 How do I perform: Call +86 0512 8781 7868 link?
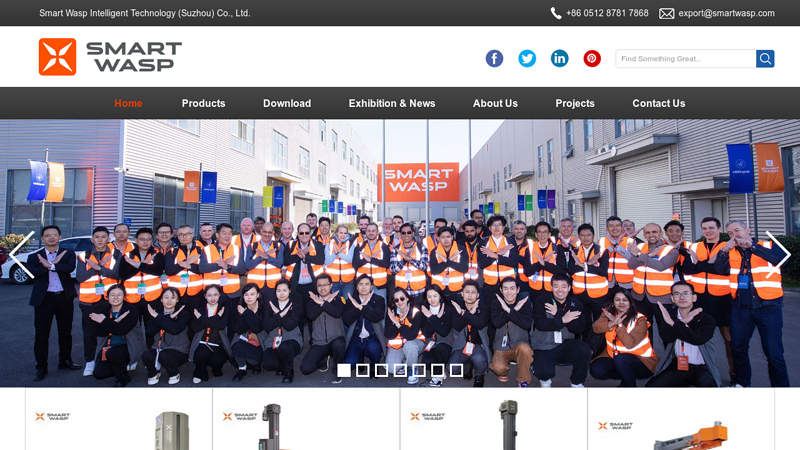pos(607,13)
